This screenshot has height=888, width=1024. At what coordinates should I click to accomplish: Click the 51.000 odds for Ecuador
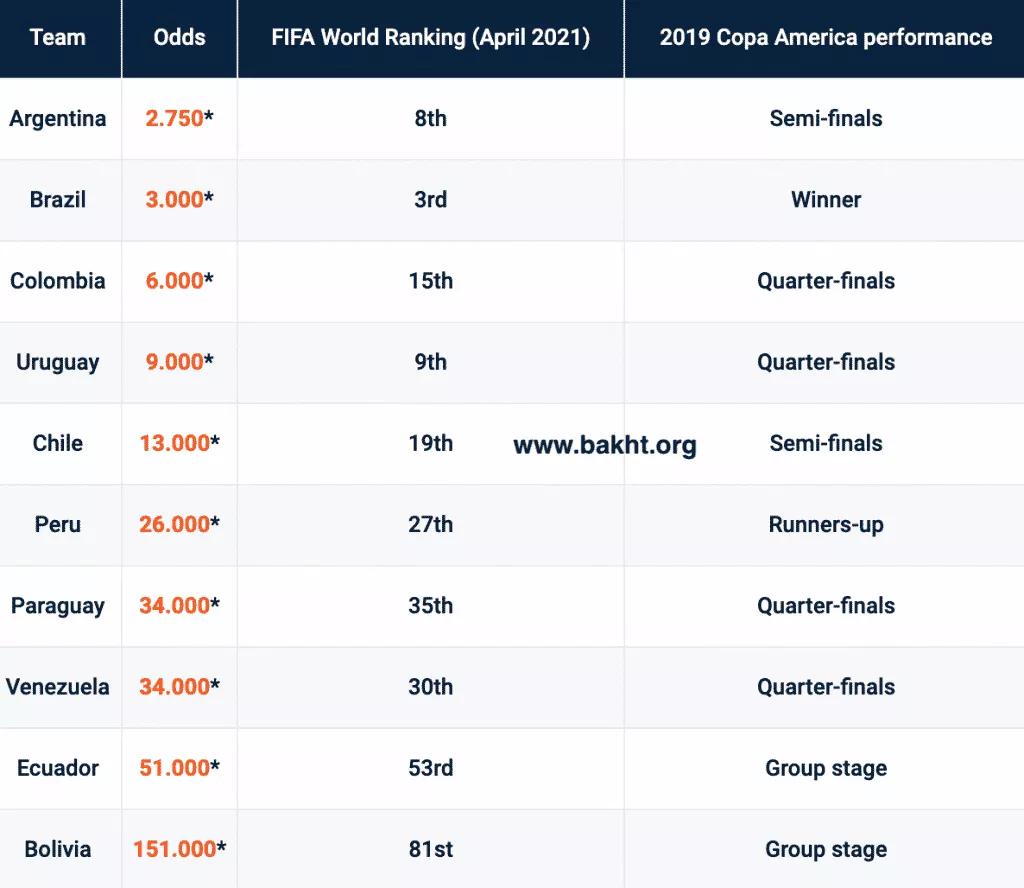(x=174, y=768)
